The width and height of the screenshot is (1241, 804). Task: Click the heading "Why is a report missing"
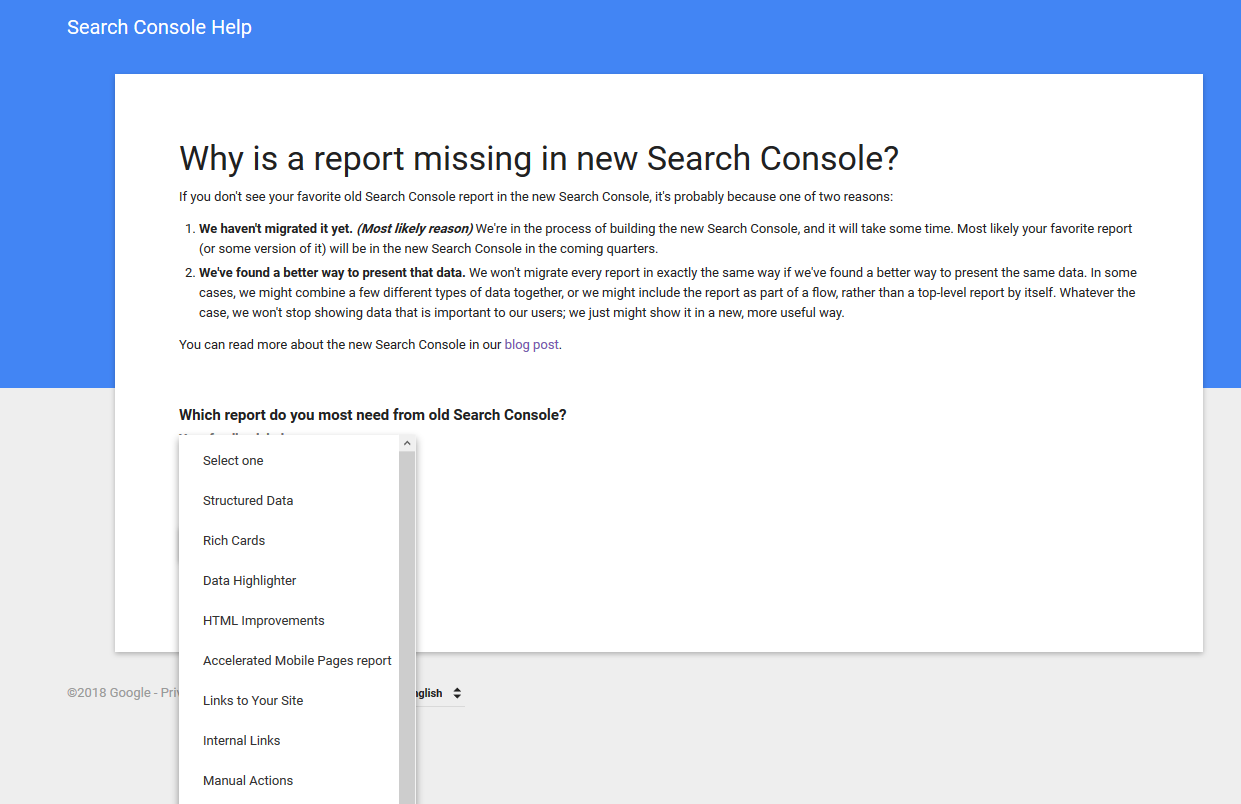pyautogui.click(x=538, y=158)
